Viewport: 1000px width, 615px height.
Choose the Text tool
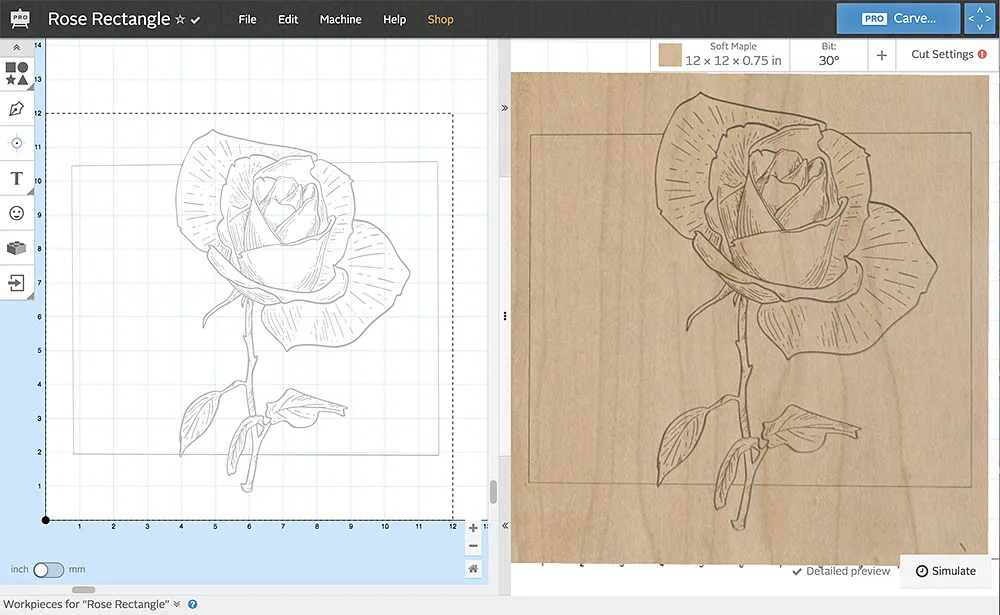click(x=16, y=178)
